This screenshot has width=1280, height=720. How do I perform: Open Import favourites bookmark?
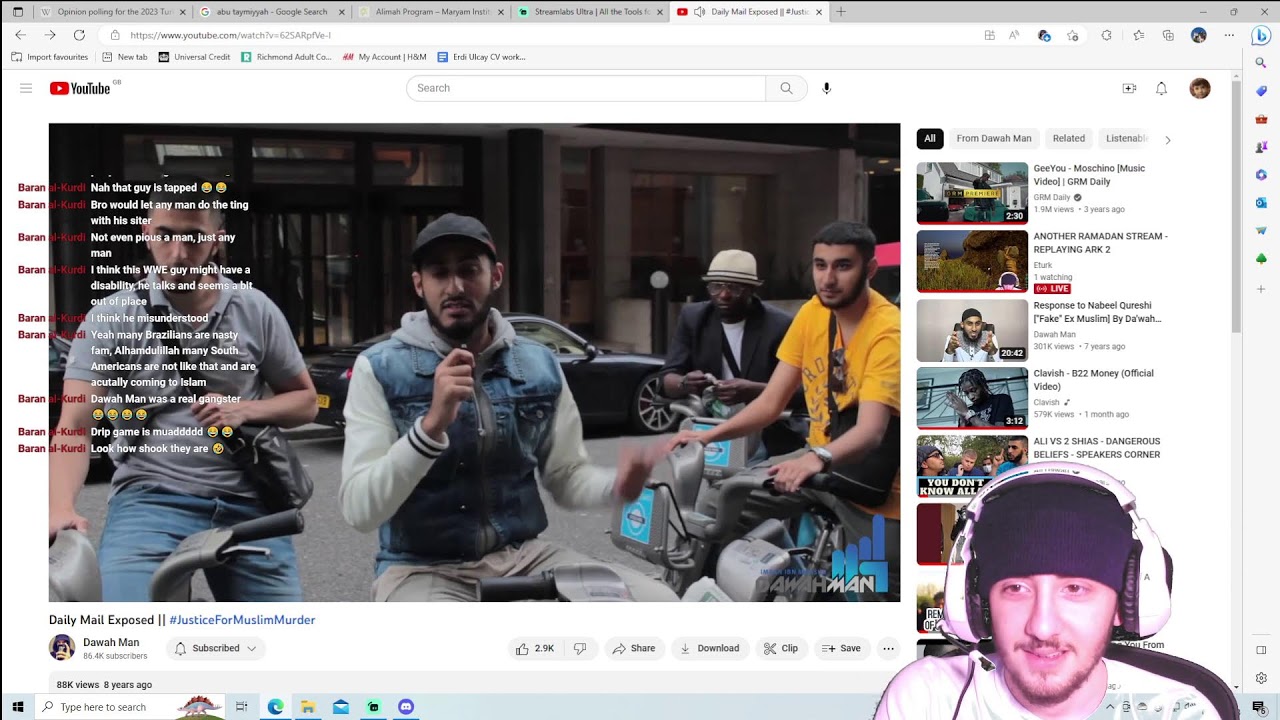(x=50, y=57)
